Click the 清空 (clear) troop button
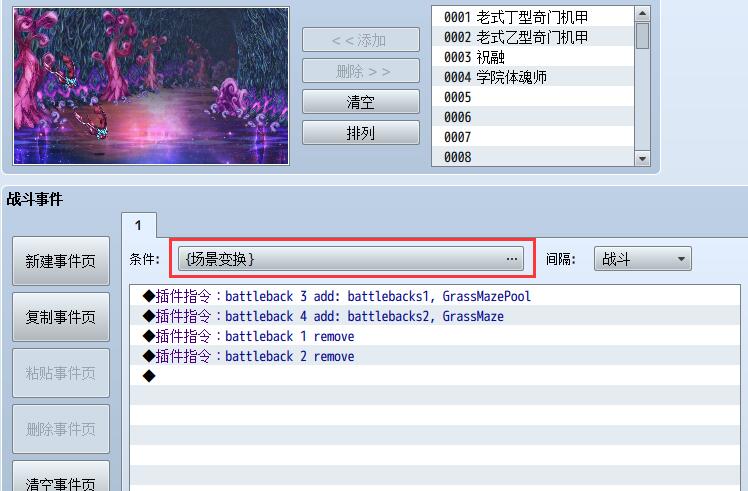The image size is (748, 491). 361,102
